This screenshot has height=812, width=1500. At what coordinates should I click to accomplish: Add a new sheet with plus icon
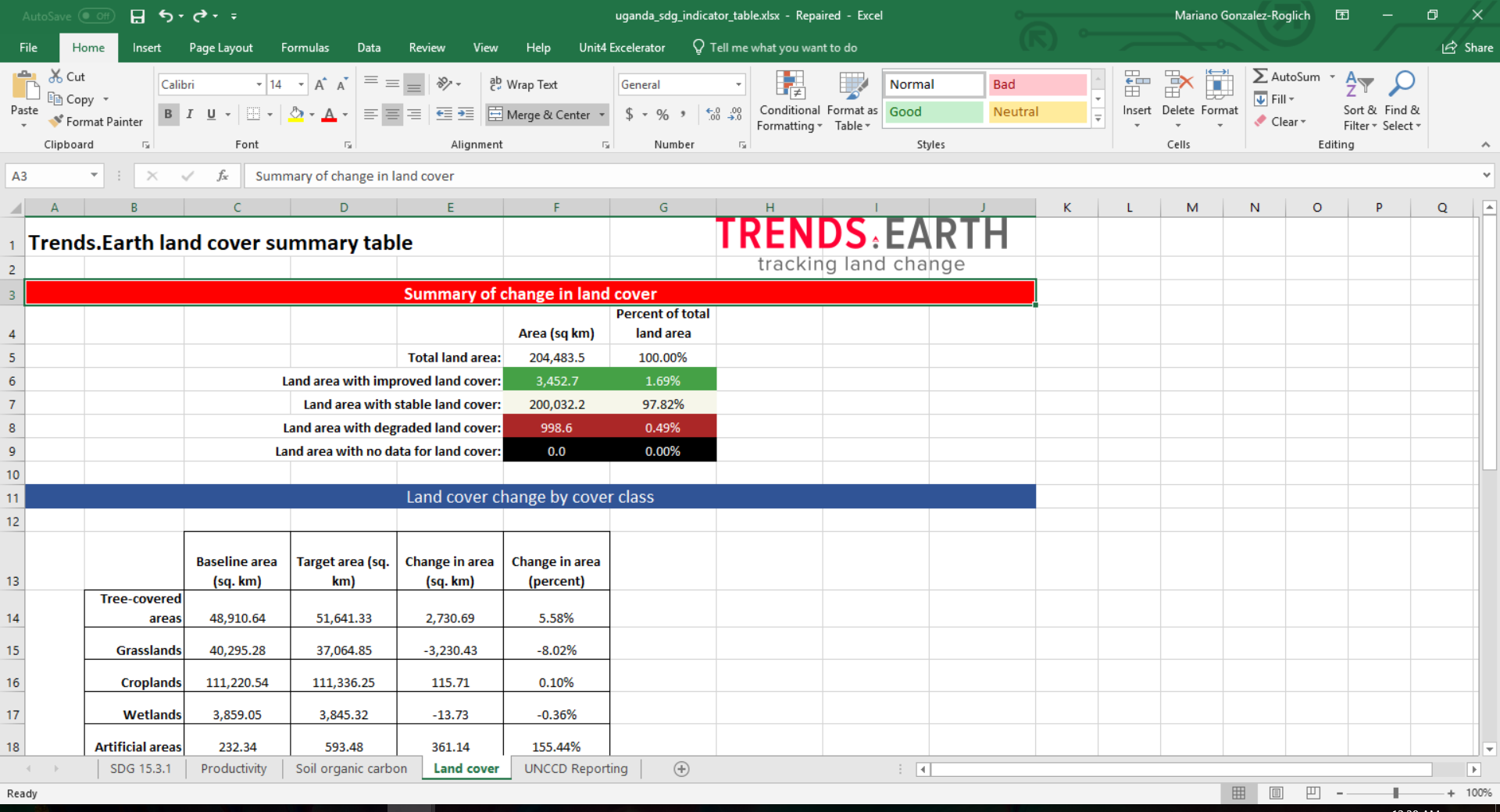pos(681,769)
